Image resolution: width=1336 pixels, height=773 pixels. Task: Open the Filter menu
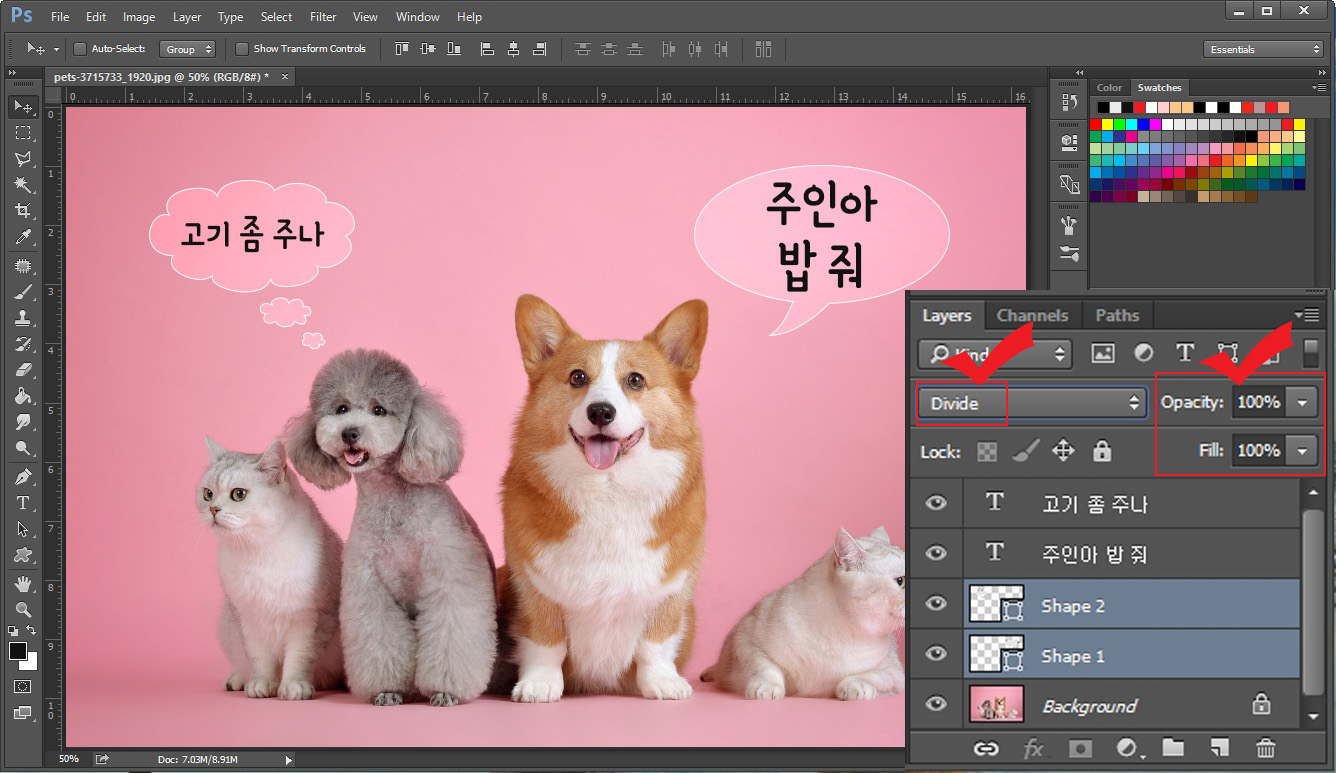[x=322, y=16]
